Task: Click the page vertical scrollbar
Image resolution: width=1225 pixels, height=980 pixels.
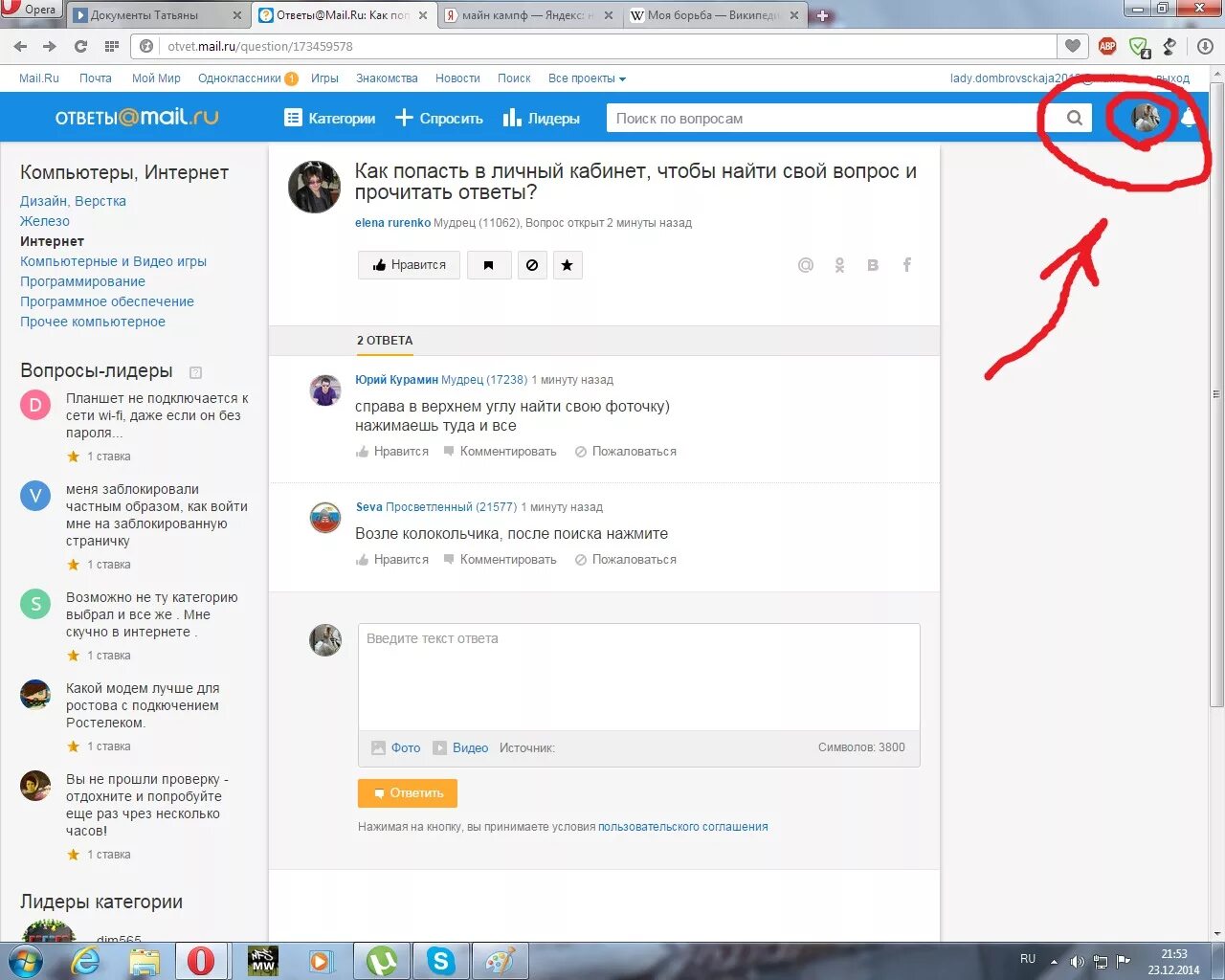Action: click(x=1216, y=393)
